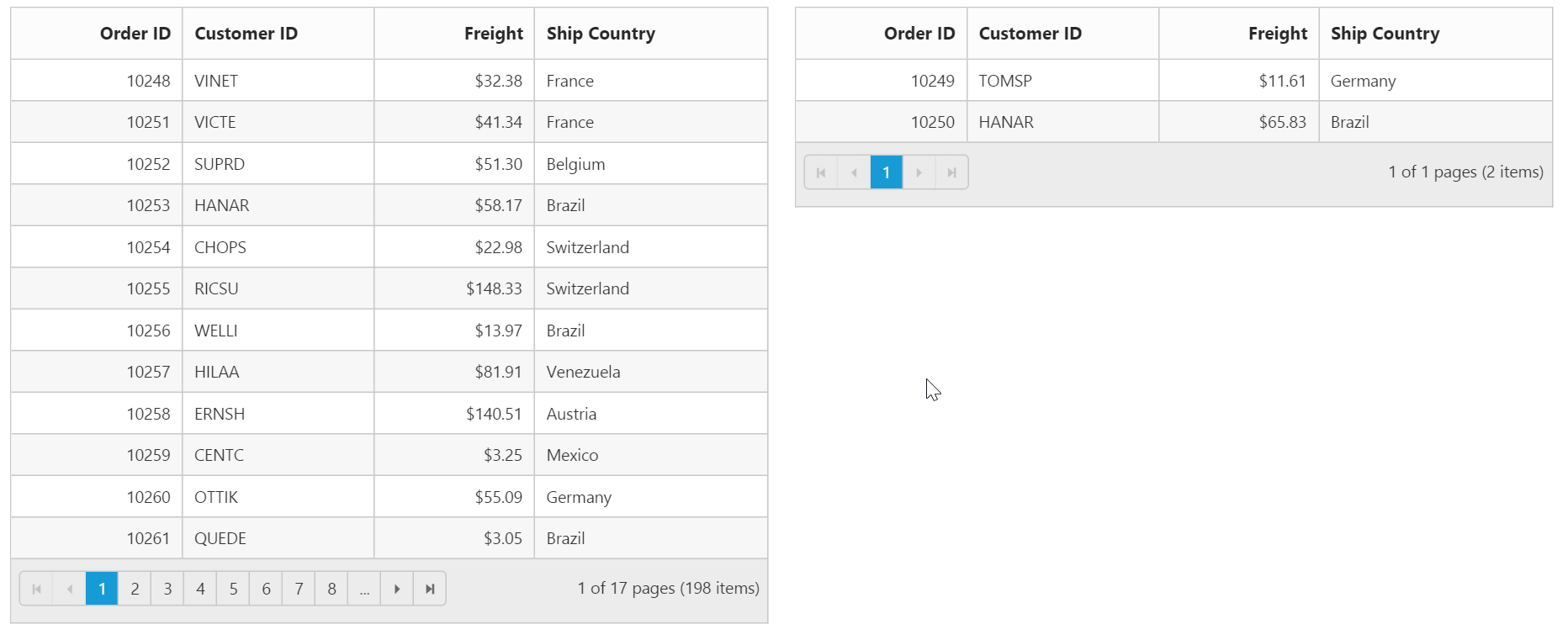The height and width of the screenshot is (640, 1568).
Task: Click the Order ID column header
Action: click(x=135, y=33)
